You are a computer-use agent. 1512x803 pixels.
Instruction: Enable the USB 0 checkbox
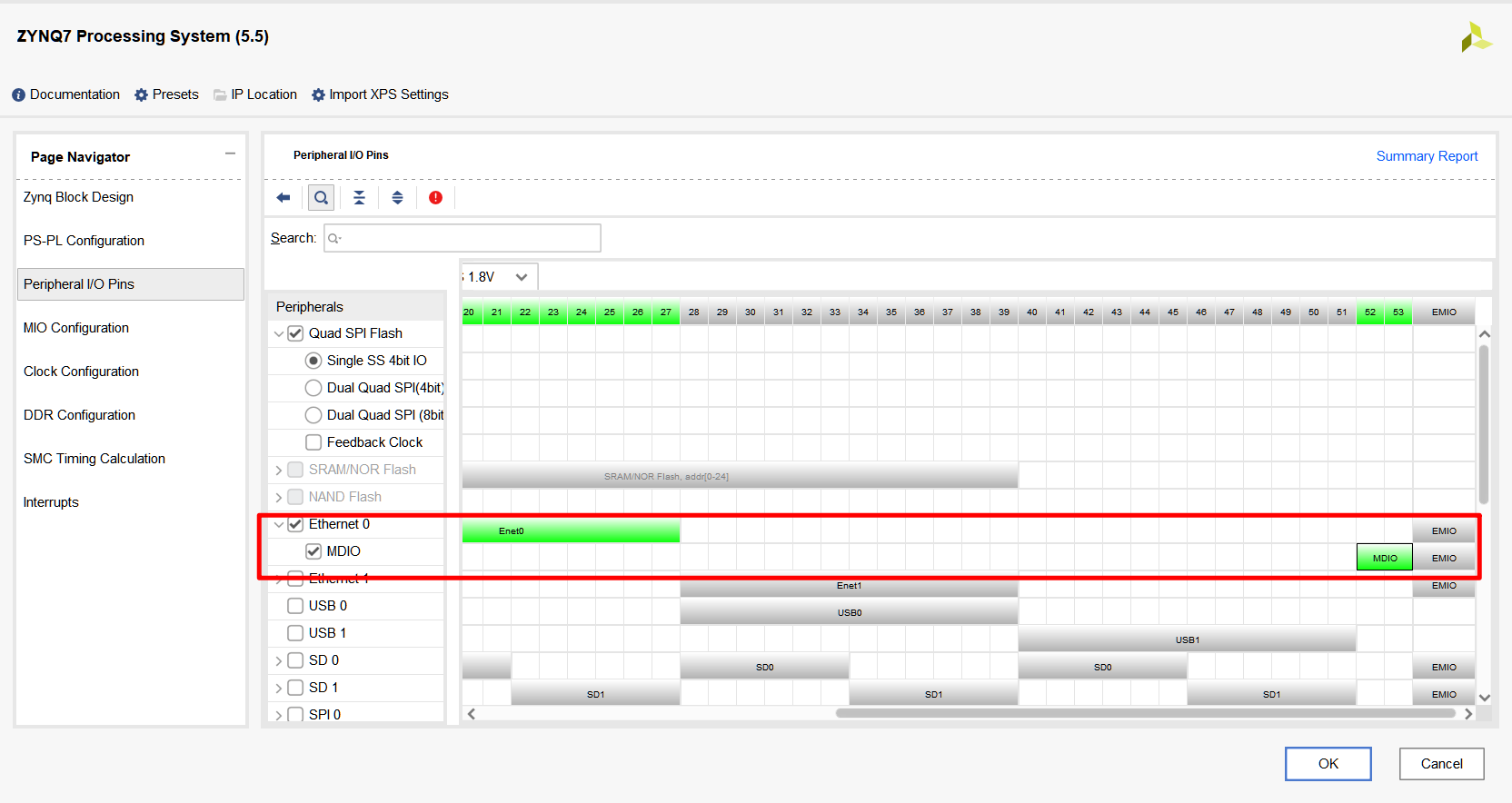point(295,606)
